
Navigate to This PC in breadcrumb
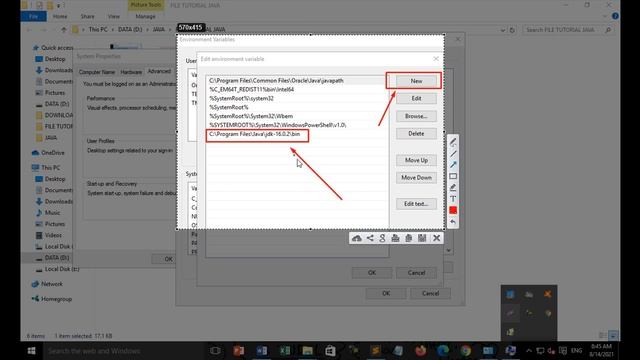[x=98, y=29]
